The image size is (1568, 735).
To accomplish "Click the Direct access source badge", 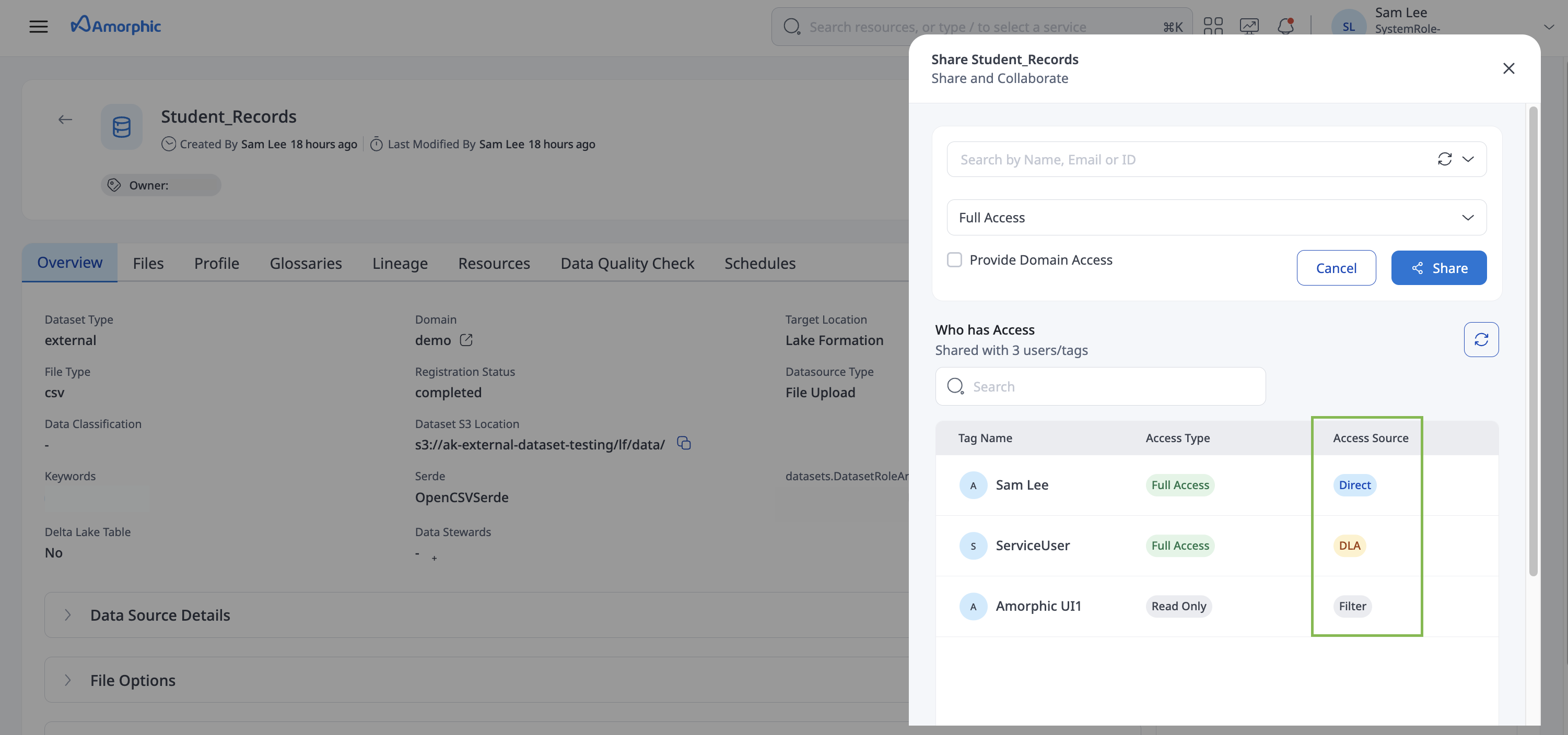I will [x=1354, y=485].
